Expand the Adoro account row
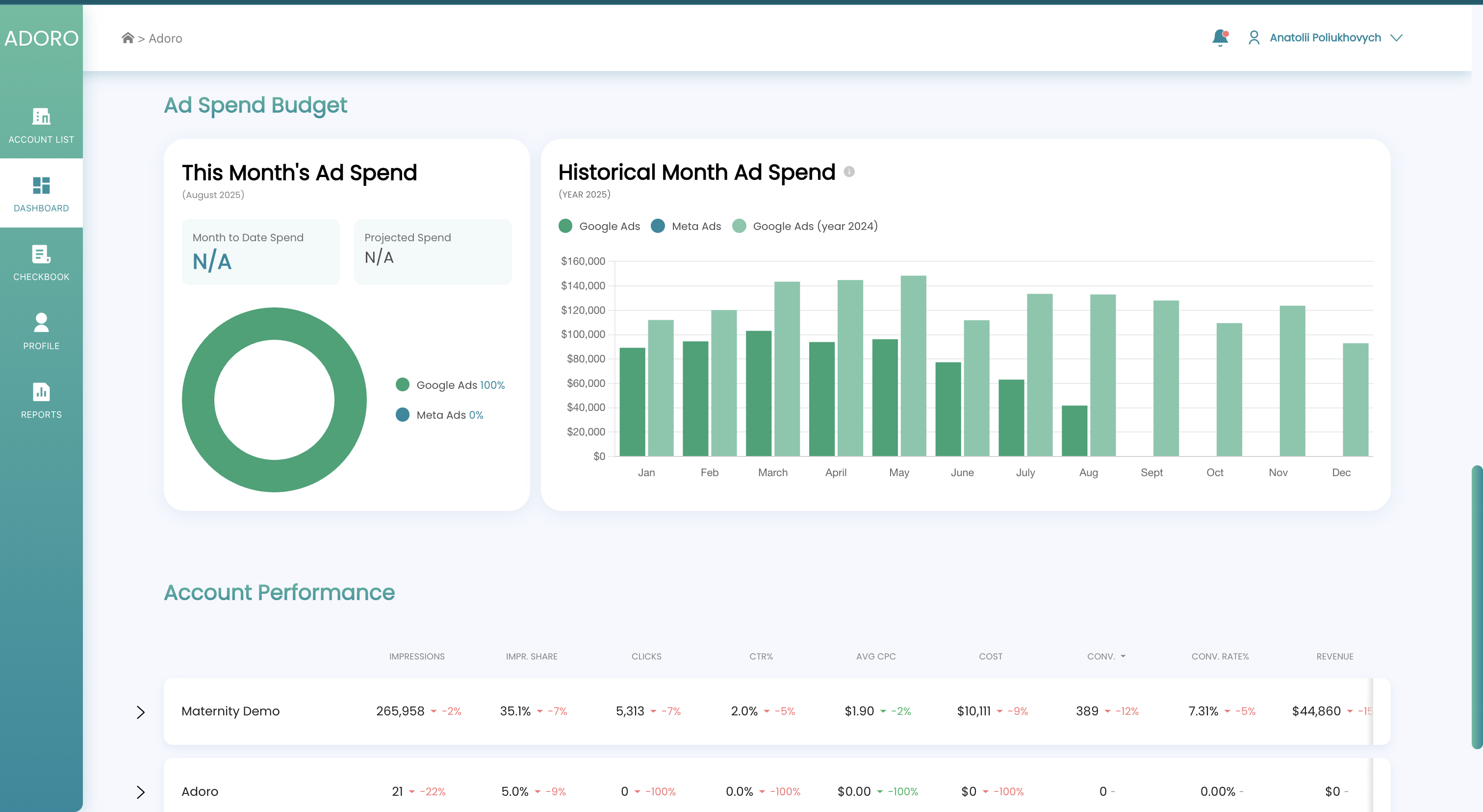Image resolution: width=1483 pixels, height=812 pixels. point(140,792)
